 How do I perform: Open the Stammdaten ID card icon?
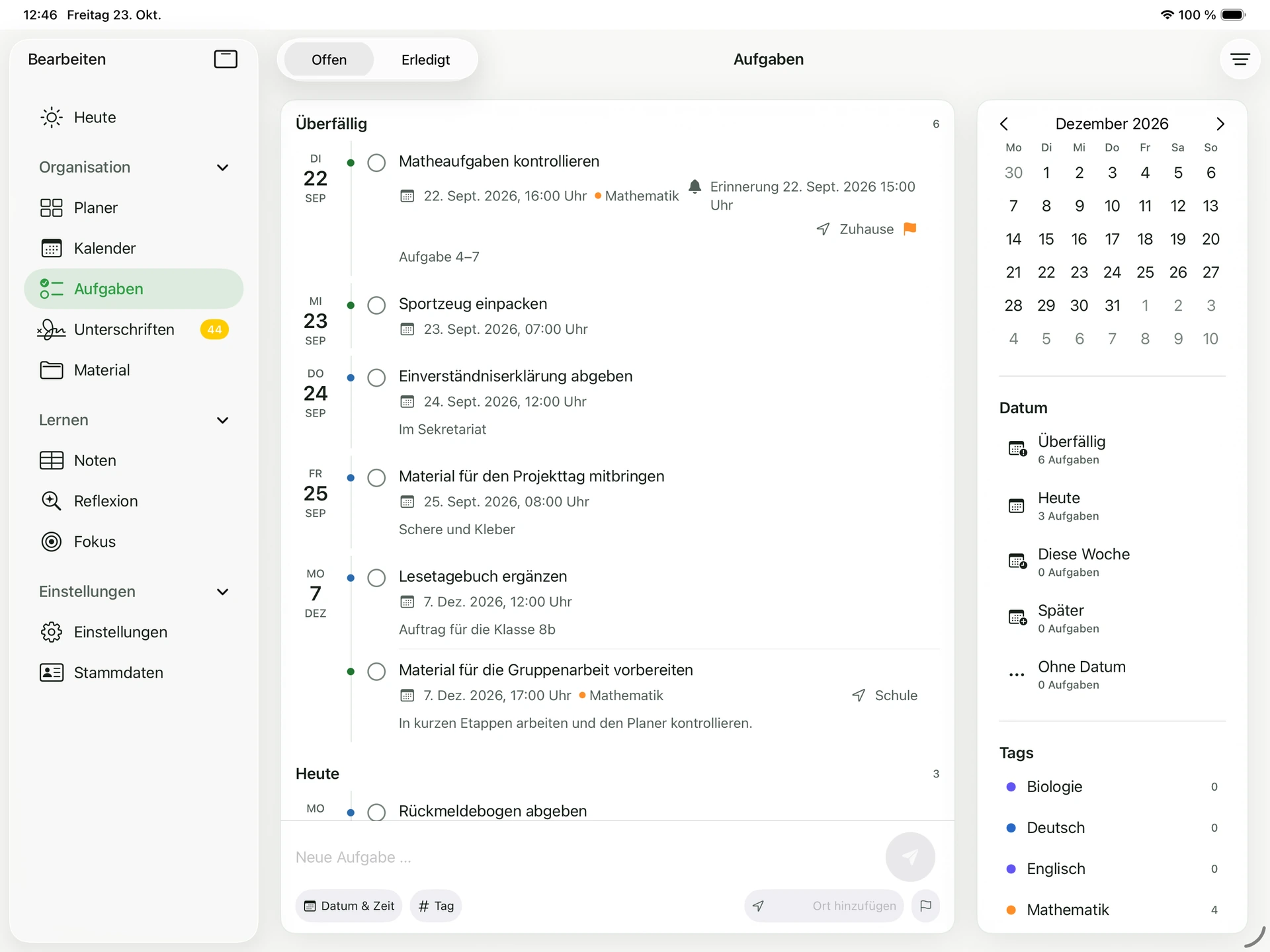pos(52,672)
